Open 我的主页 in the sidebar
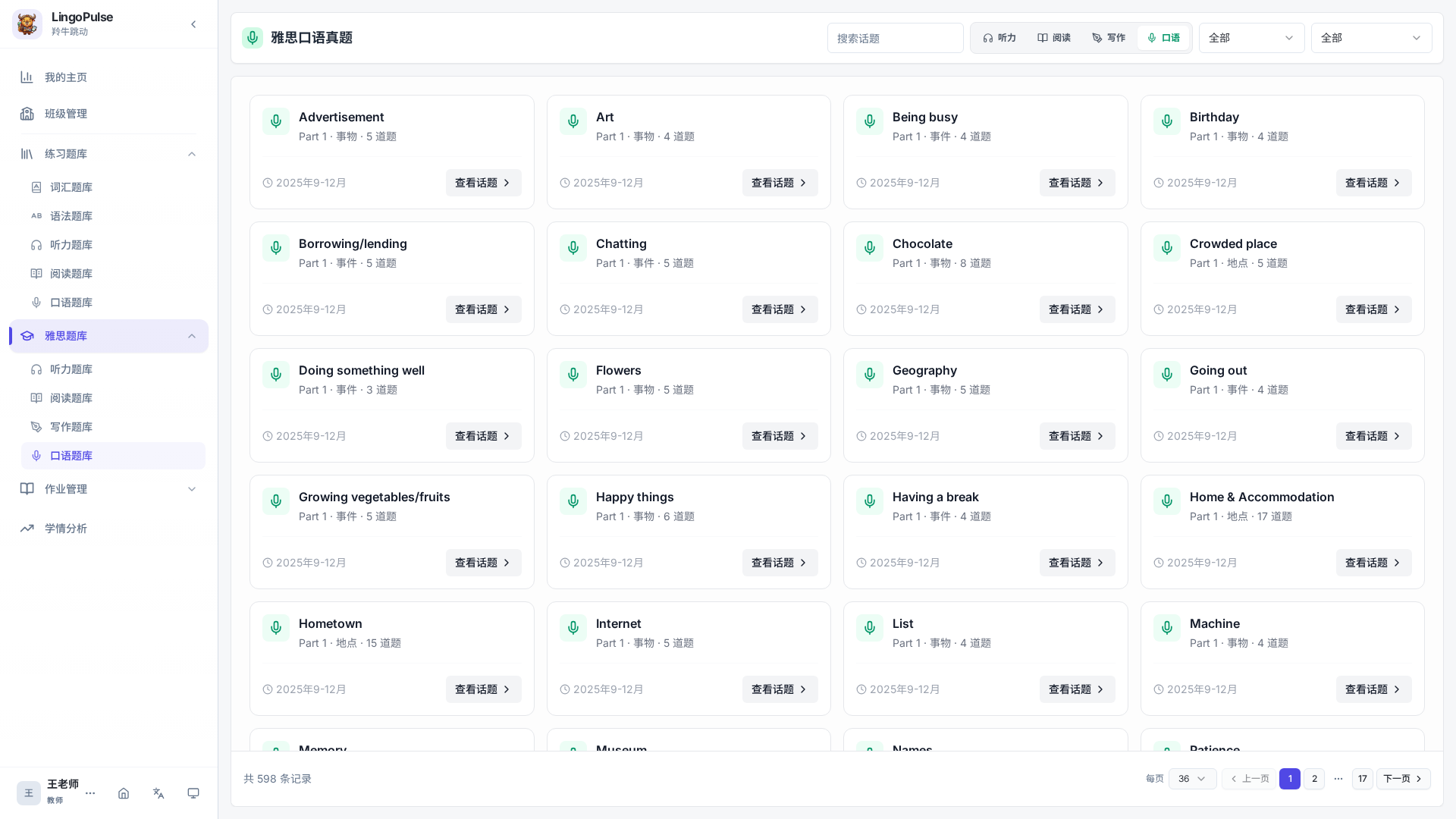Viewport: 1456px width, 819px height. [x=108, y=77]
